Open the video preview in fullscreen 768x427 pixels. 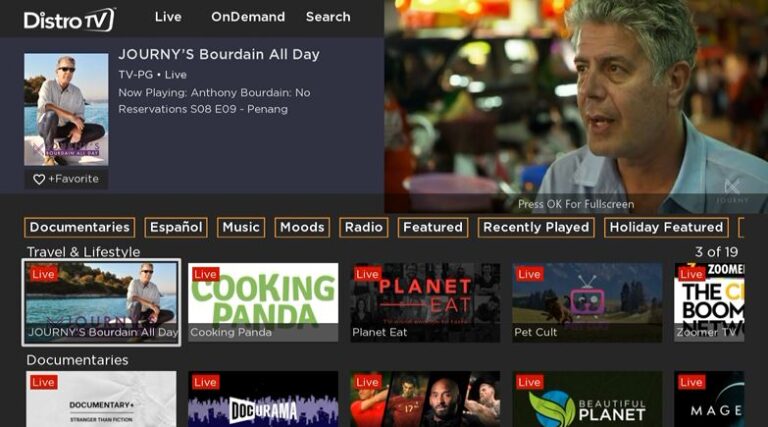pyautogui.click(x=576, y=106)
